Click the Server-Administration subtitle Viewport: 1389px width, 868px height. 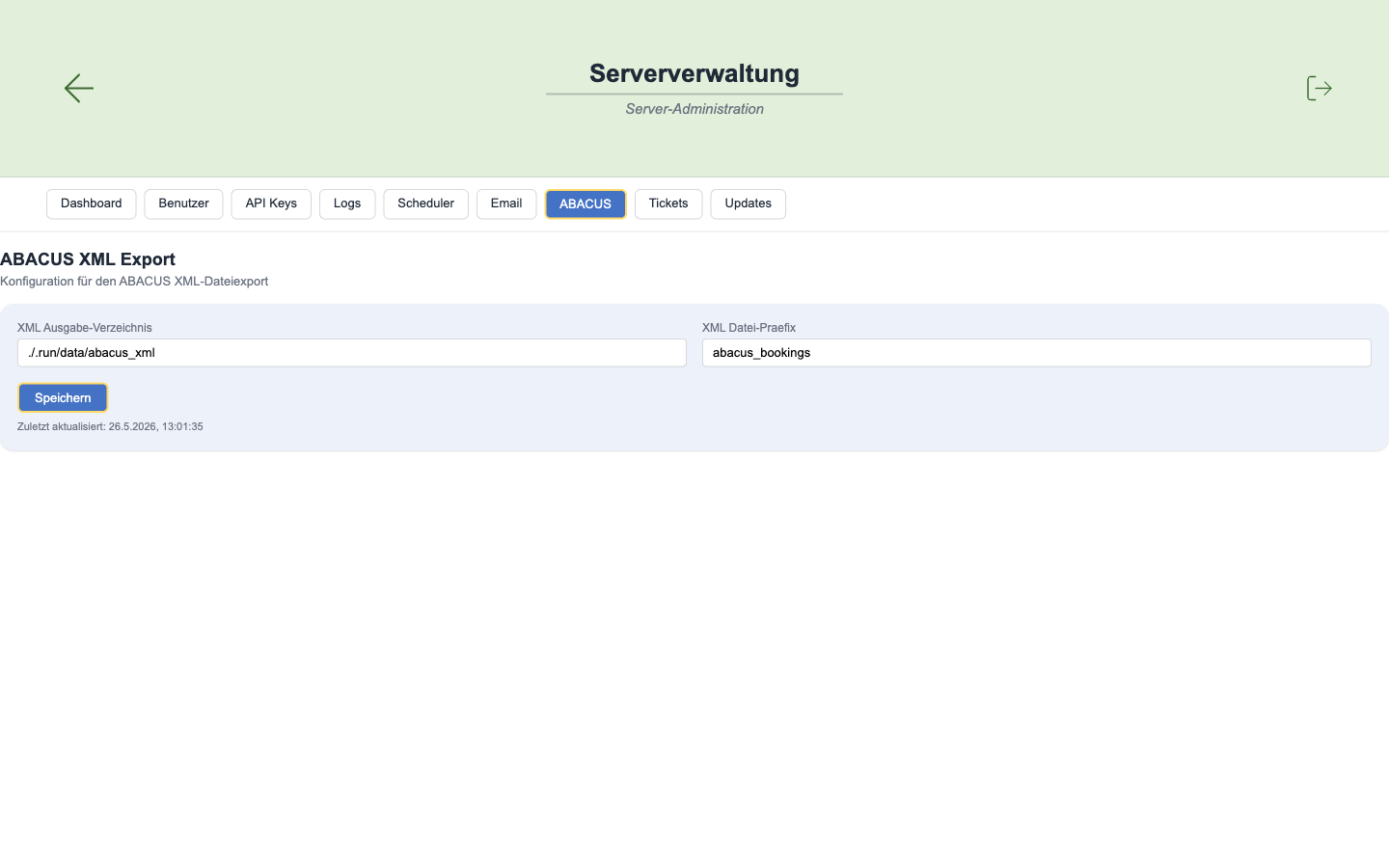coord(694,109)
